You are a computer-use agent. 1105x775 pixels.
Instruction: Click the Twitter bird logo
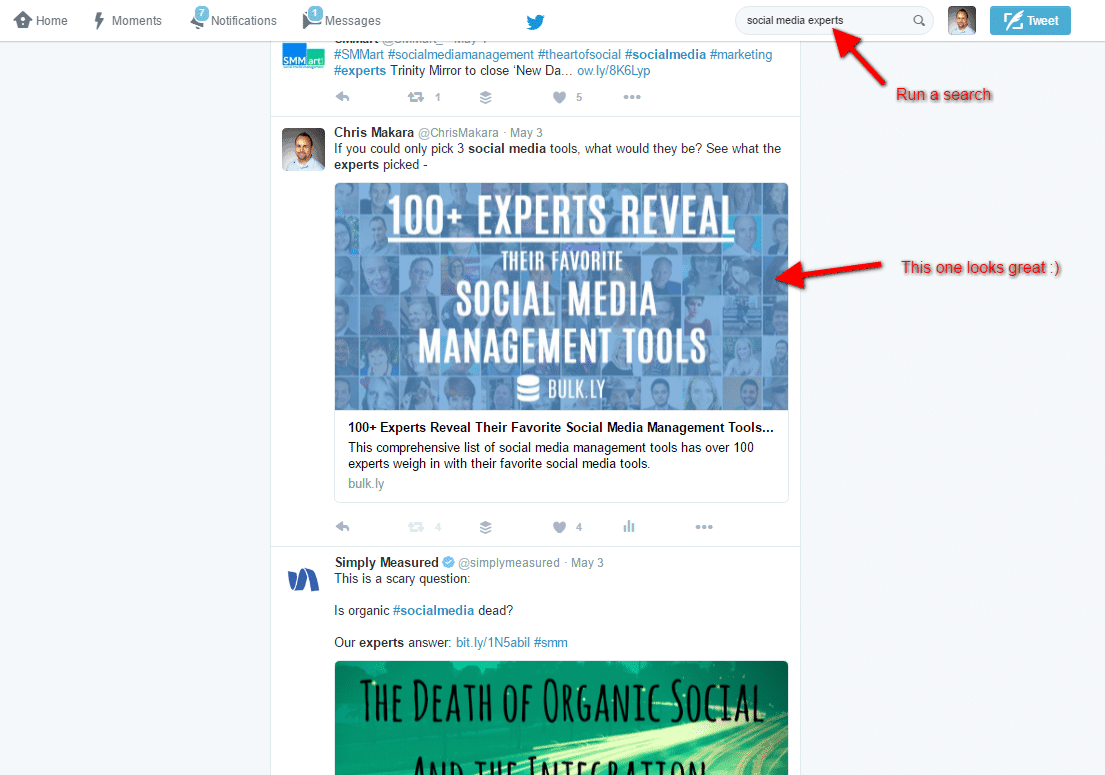[536, 22]
